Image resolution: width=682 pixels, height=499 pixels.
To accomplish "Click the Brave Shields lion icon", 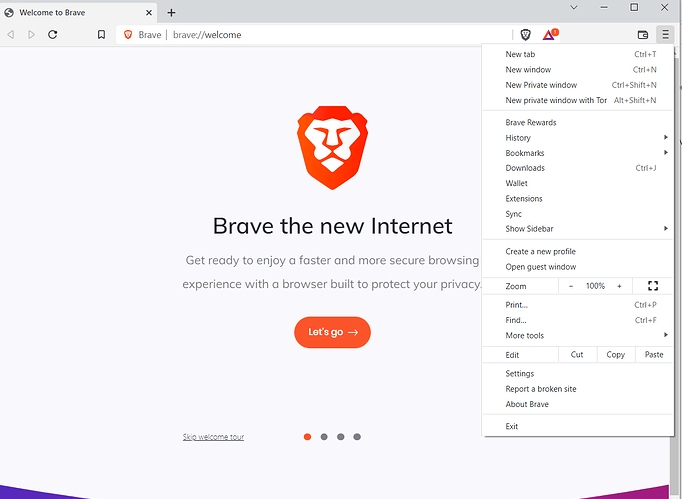I will click(525, 35).
